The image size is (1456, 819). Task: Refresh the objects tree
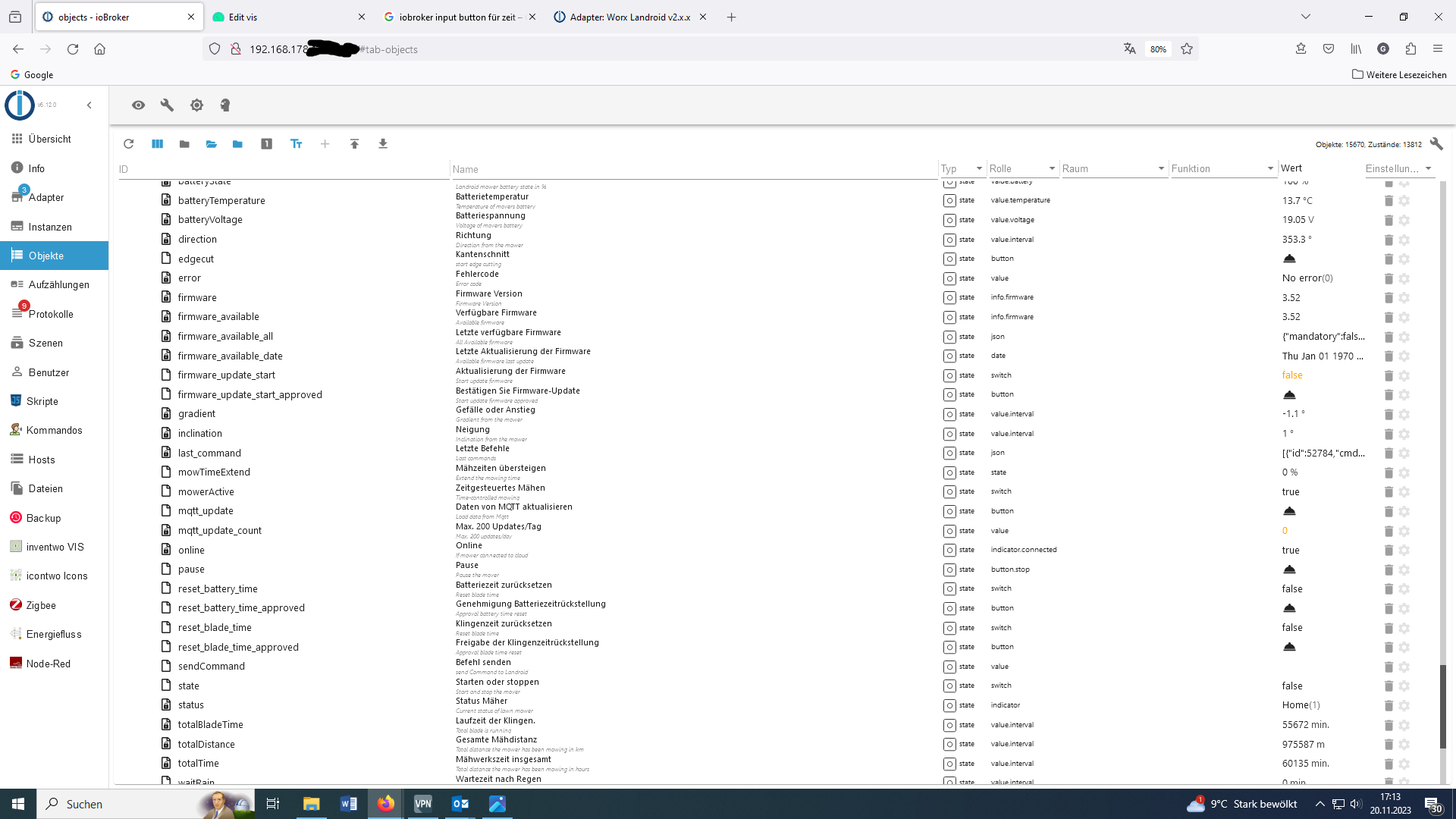point(128,144)
